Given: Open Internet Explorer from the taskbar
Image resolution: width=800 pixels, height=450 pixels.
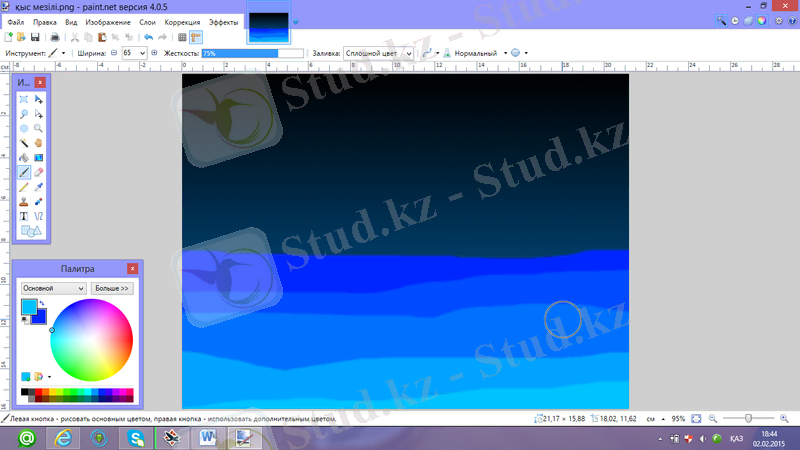Looking at the screenshot, I should (65, 437).
